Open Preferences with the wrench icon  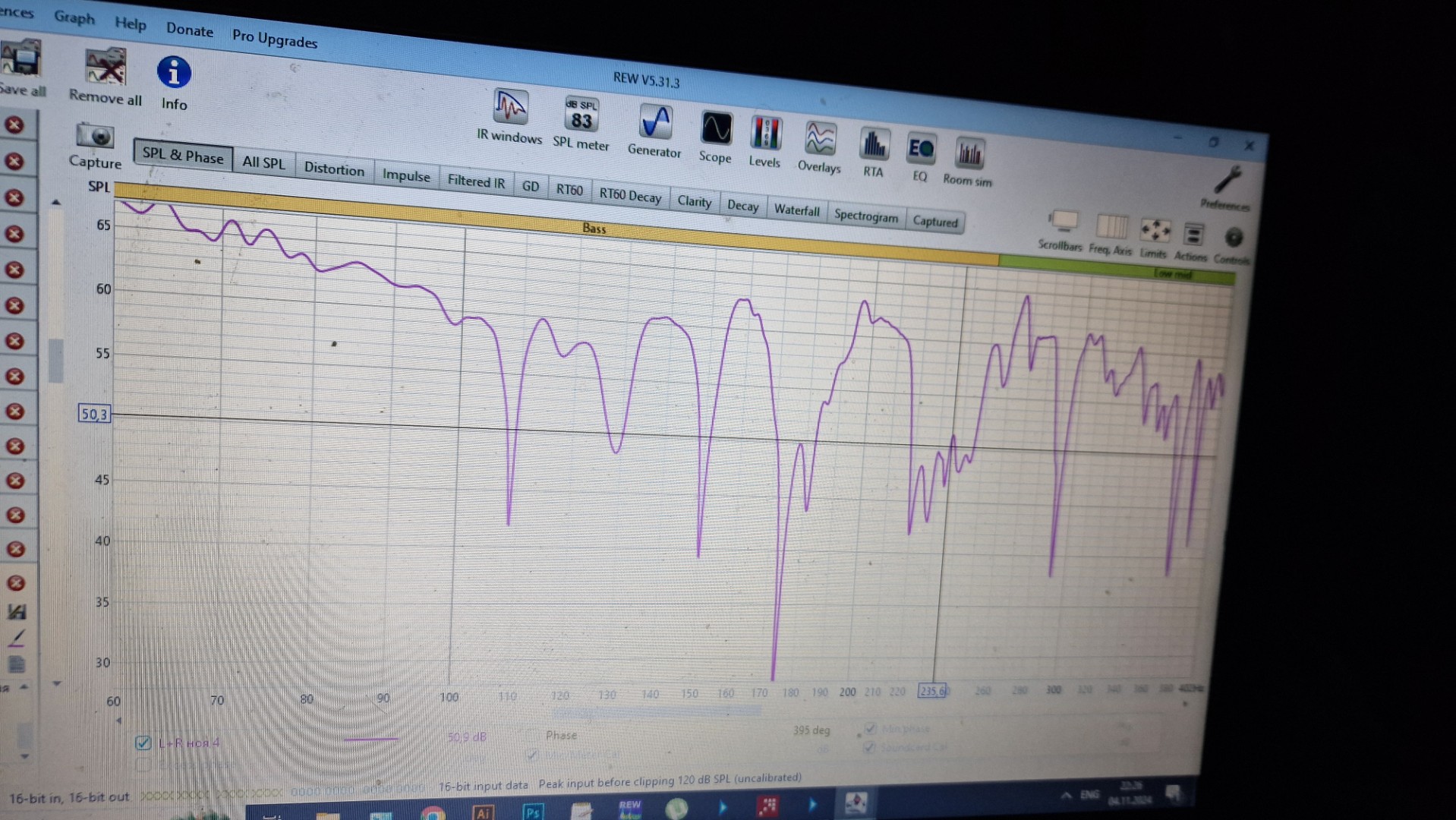(x=1226, y=183)
